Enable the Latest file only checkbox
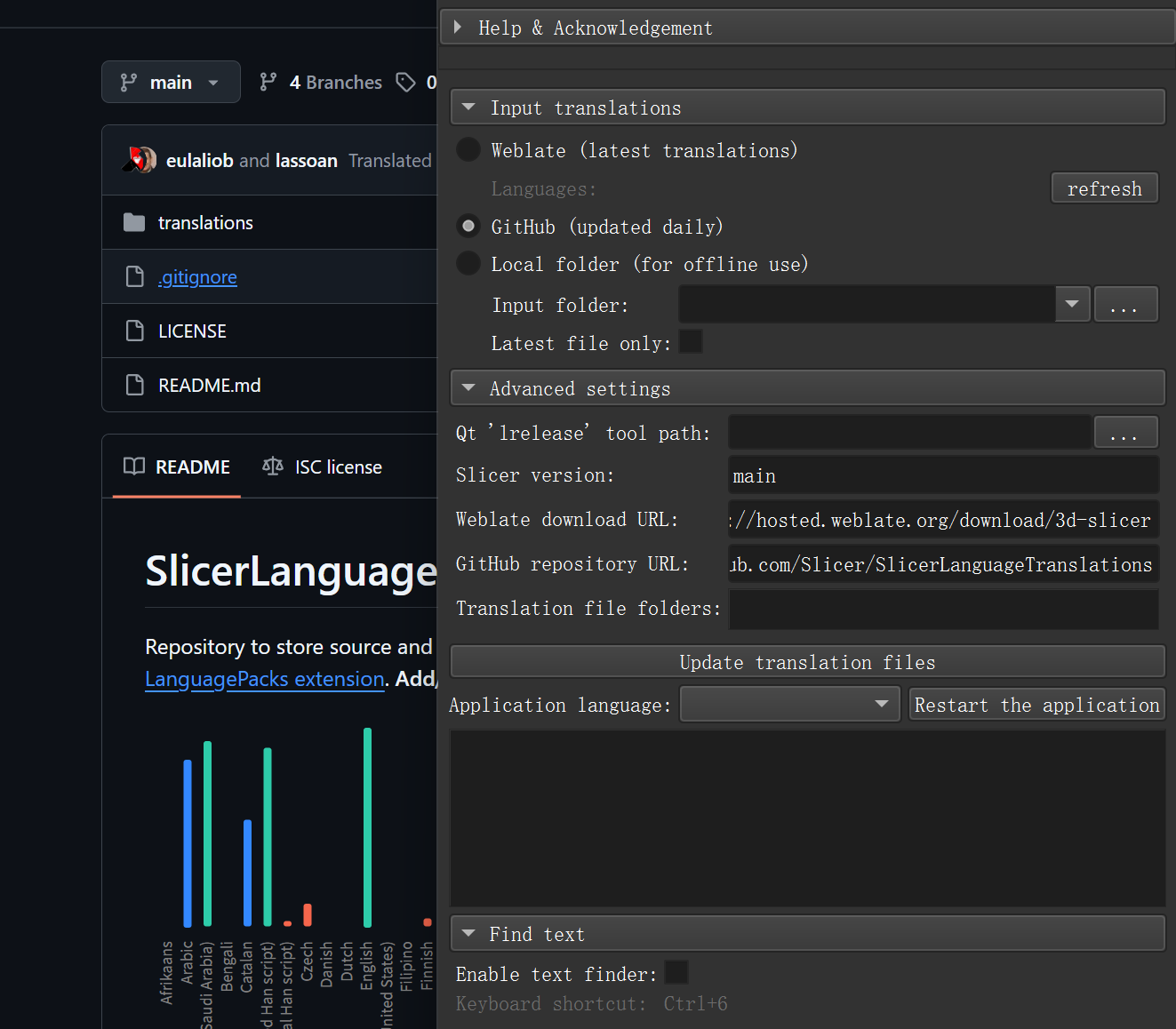 [691, 342]
